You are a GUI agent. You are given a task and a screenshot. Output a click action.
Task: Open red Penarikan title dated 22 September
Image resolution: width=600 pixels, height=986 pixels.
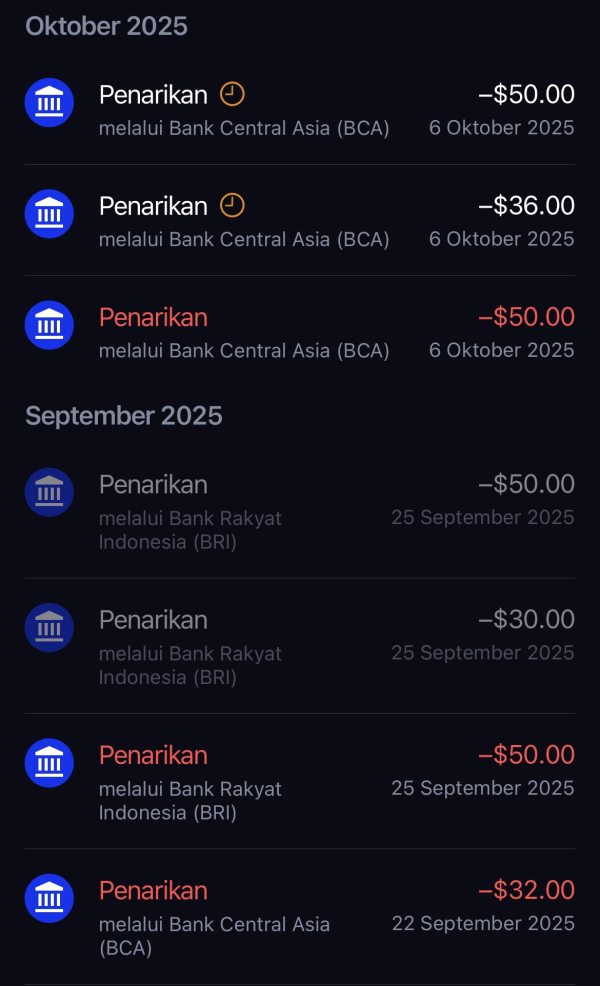(x=153, y=890)
